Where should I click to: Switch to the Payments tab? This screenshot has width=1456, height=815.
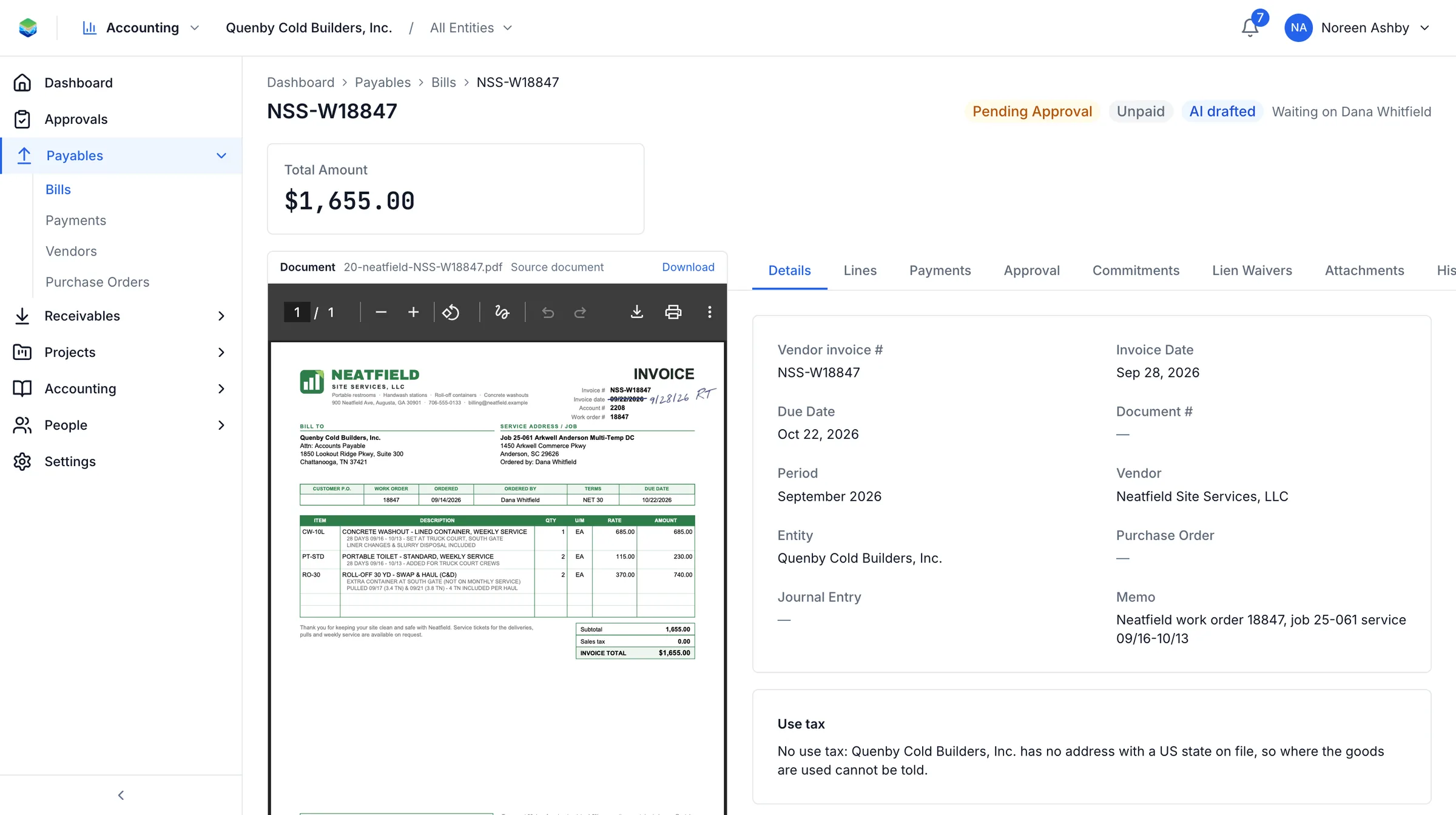940,271
